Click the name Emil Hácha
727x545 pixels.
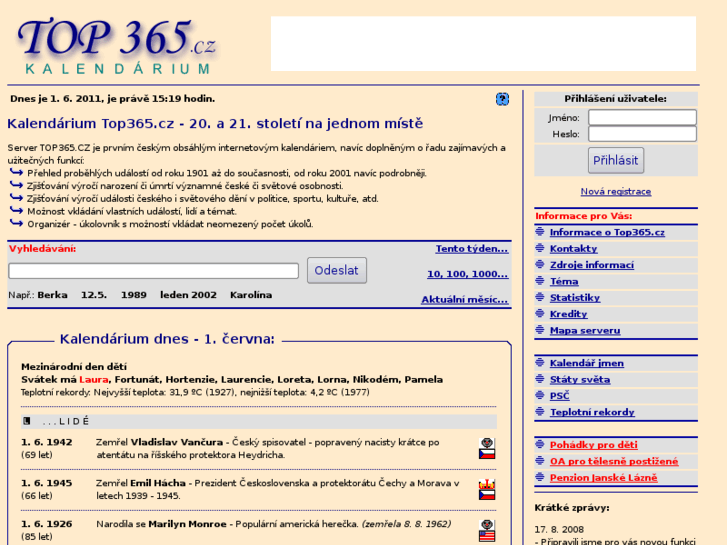coord(158,483)
